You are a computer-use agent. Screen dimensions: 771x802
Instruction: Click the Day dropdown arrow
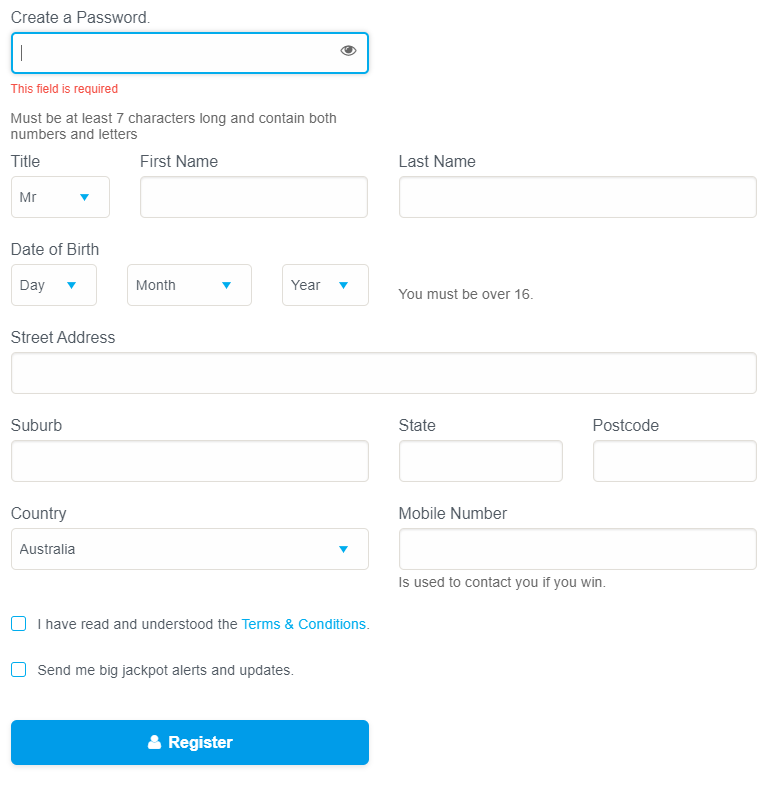coord(72,285)
